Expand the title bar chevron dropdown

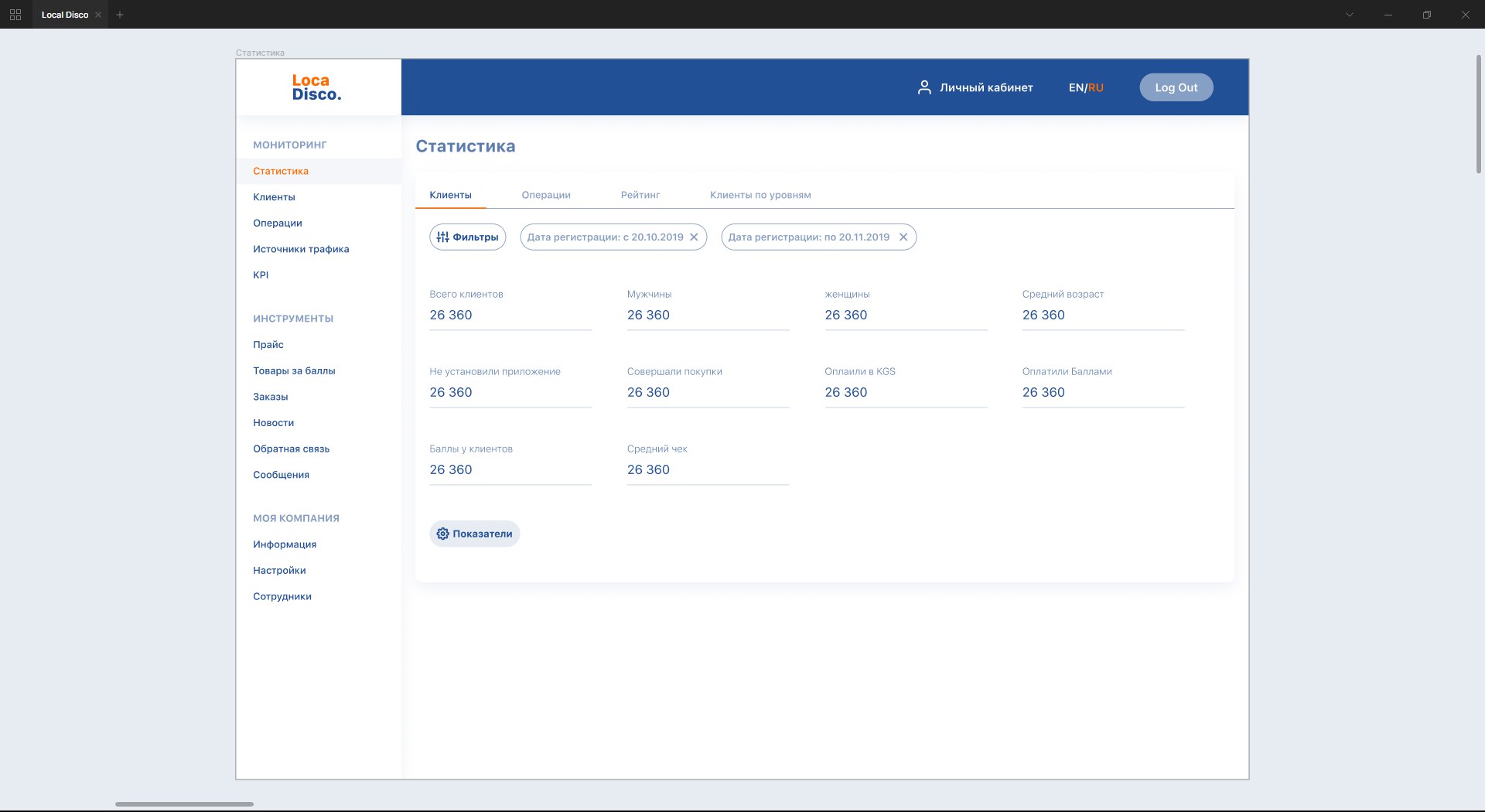(x=1349, y=15)
